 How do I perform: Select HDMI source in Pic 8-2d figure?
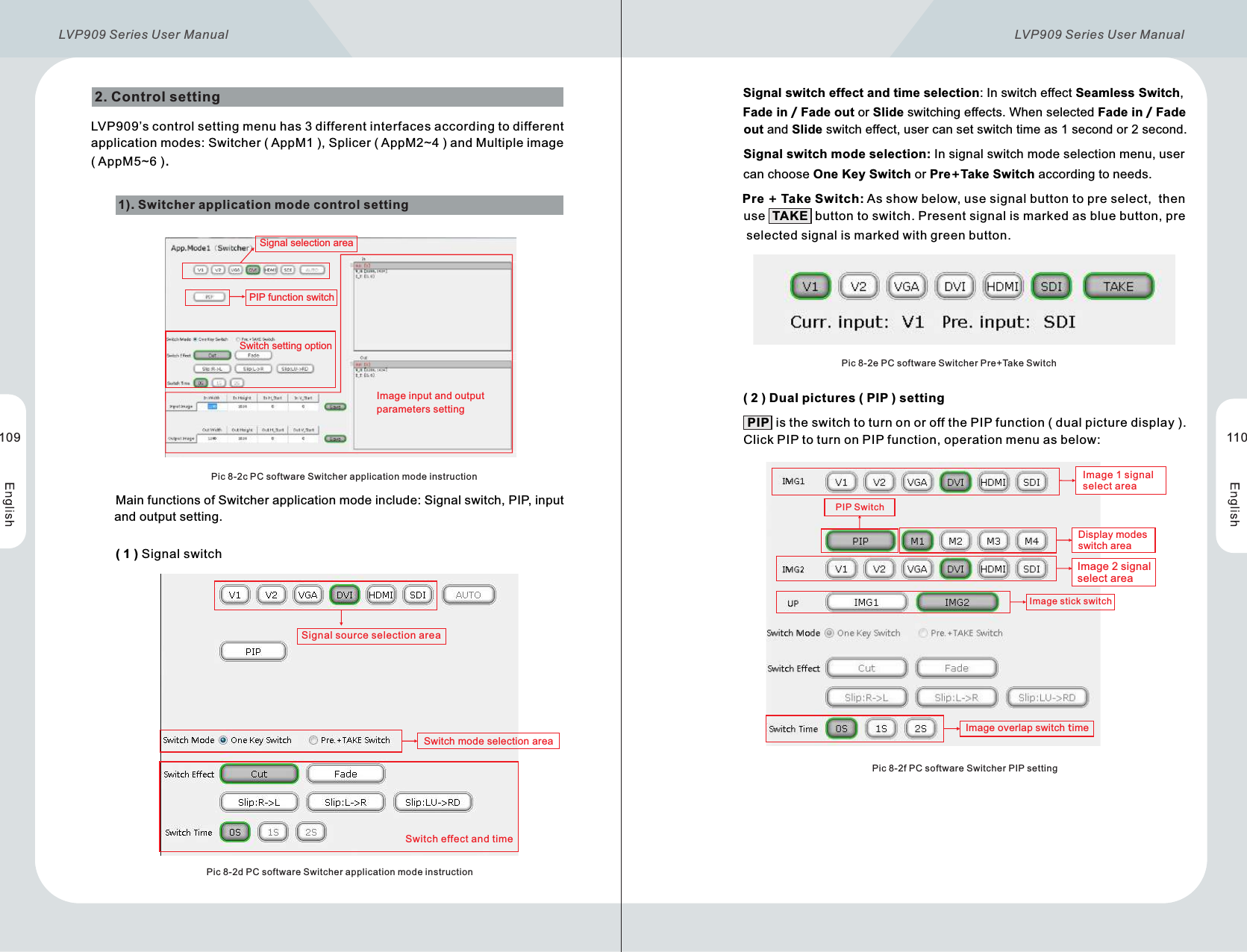tap(381, 595)
